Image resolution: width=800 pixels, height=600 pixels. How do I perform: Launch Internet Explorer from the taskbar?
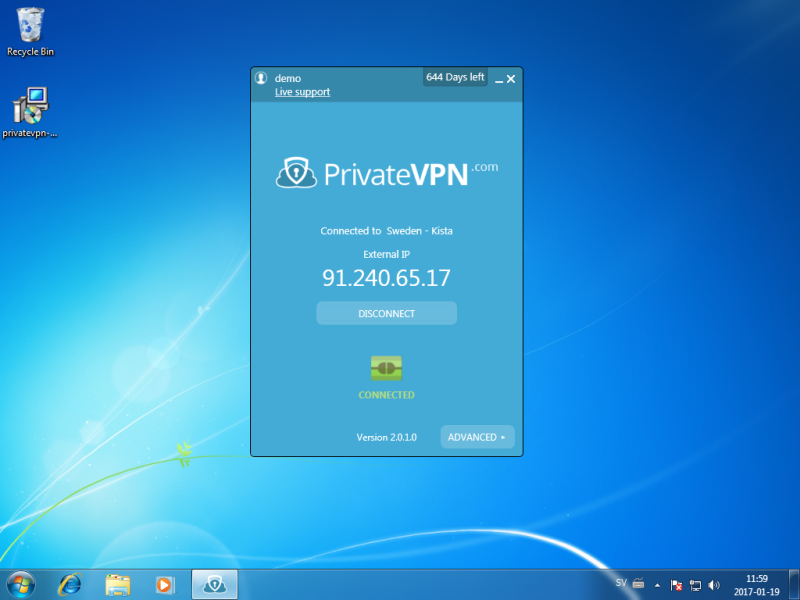70,583
